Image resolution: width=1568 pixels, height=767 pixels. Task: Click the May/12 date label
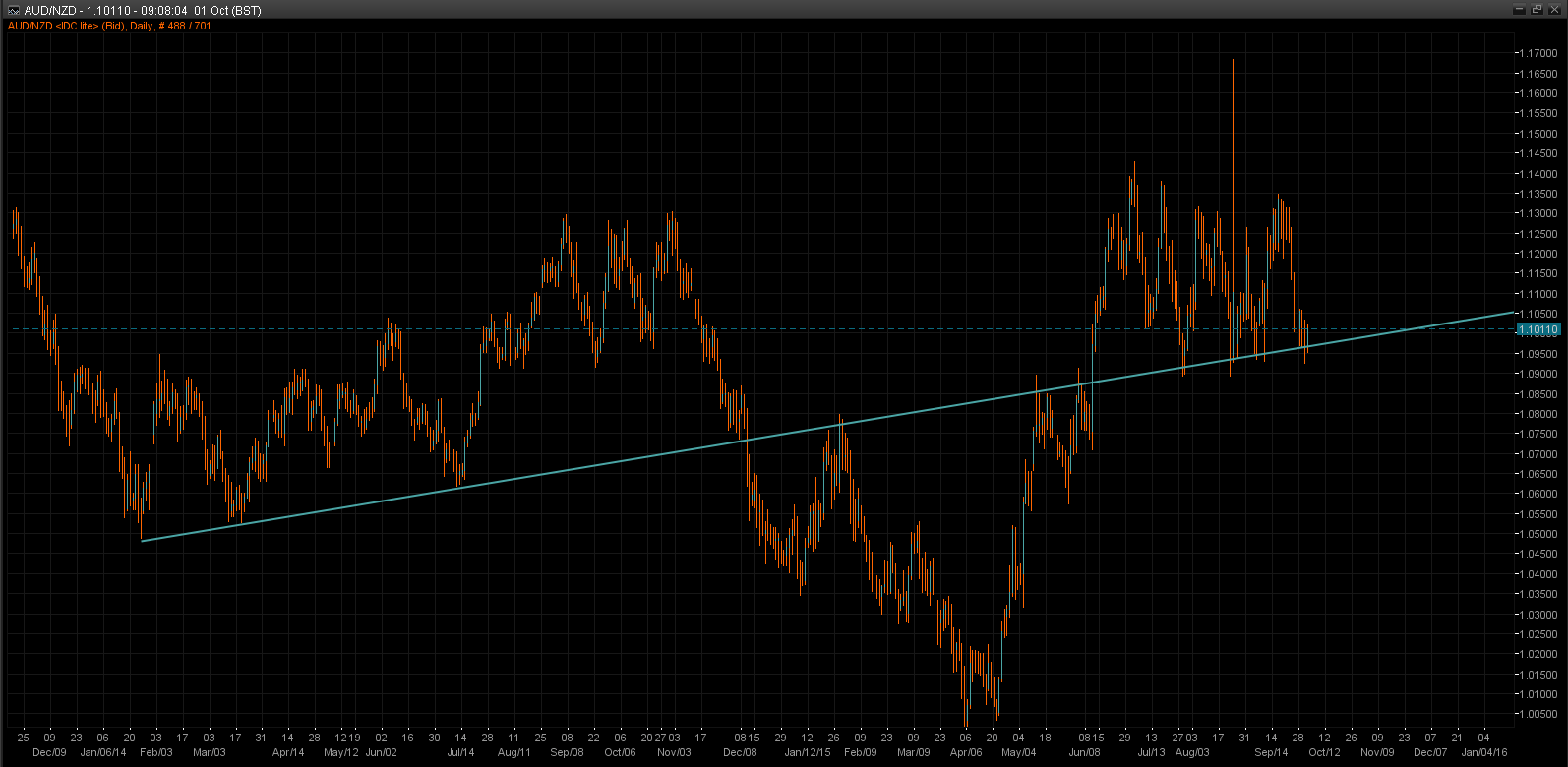[x=340, y=752]
